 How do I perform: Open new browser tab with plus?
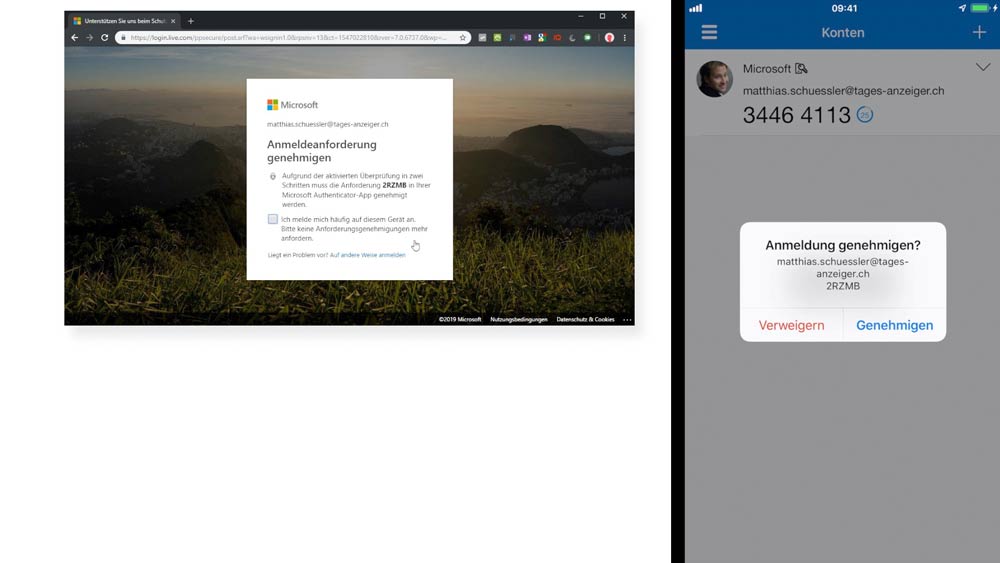tap(190, 21)
